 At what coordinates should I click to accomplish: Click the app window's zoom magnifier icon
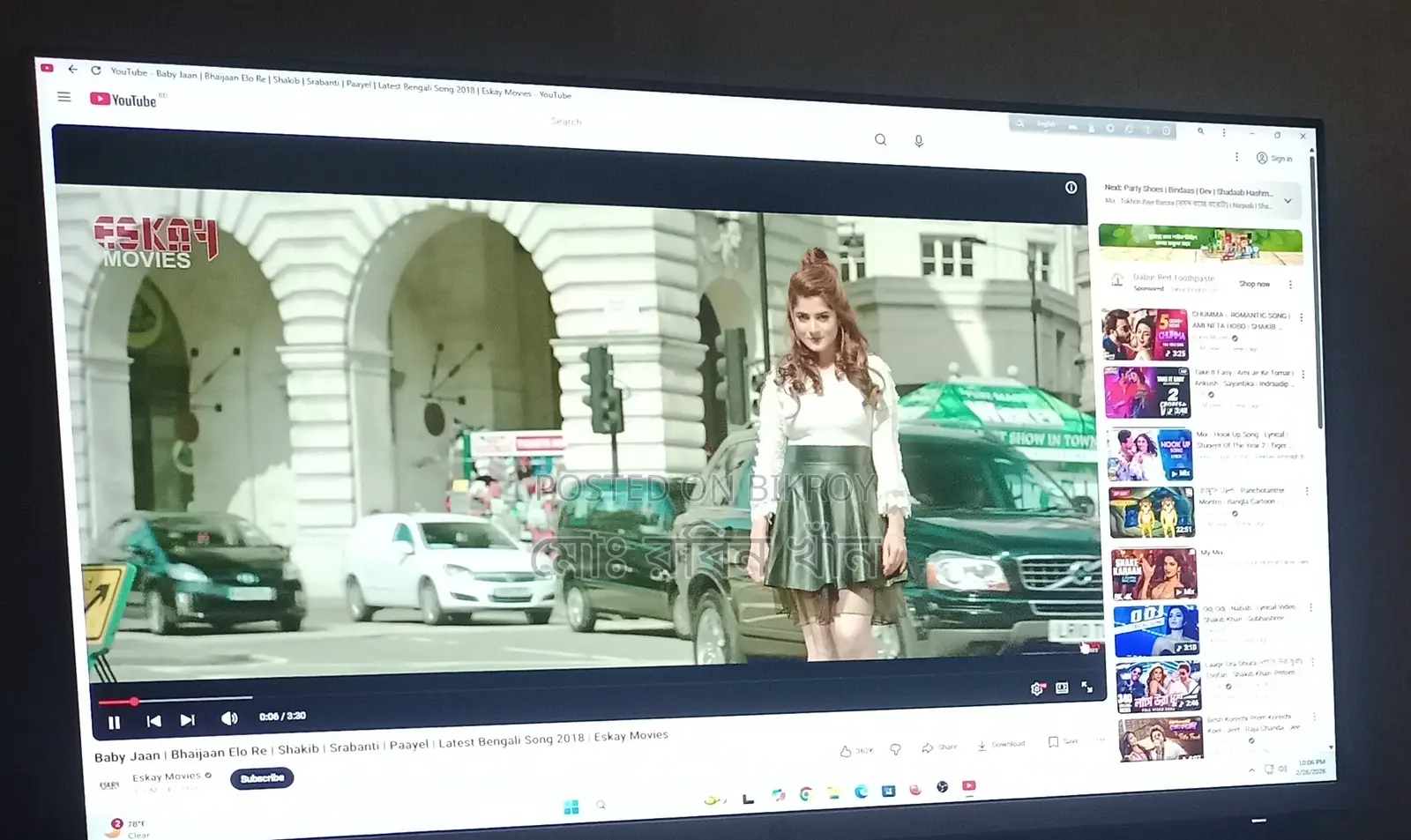click(1200, 131)
